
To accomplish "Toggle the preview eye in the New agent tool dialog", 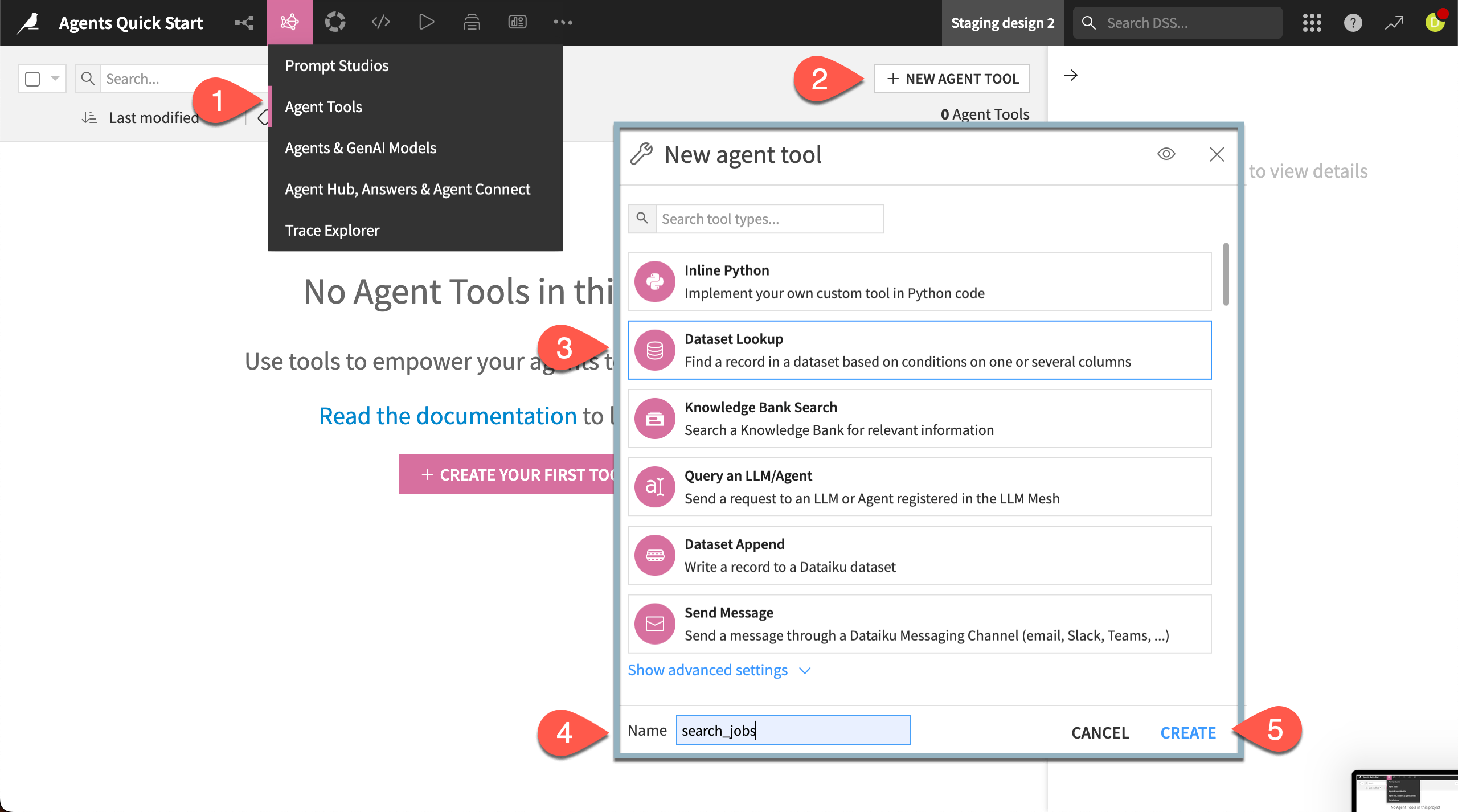I will point(1166,154).
